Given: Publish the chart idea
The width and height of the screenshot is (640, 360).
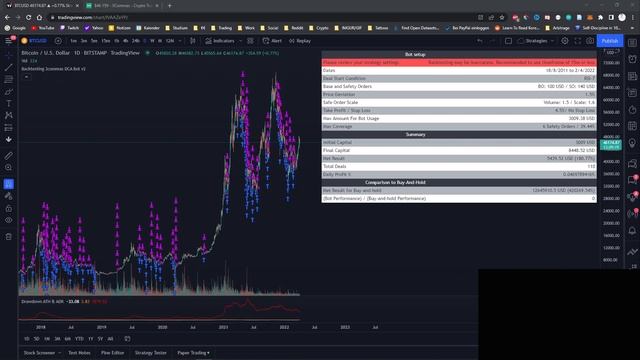Looking at the screenshot, I should tap(610, 41).
